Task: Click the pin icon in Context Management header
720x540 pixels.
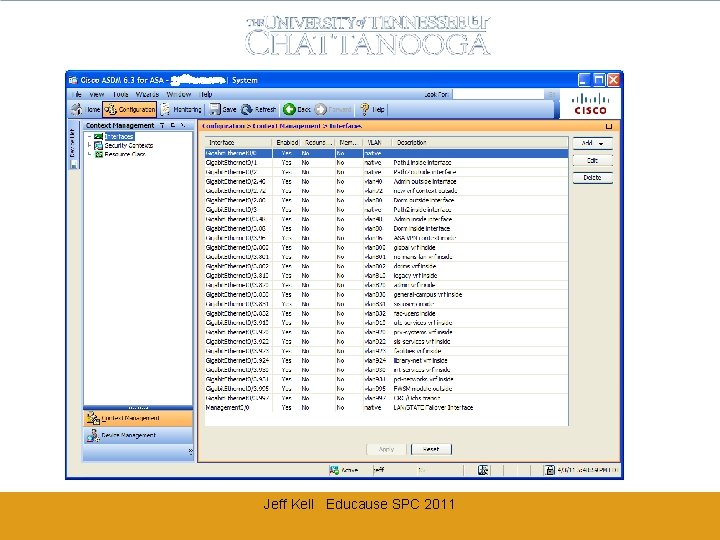Action: 162,125
